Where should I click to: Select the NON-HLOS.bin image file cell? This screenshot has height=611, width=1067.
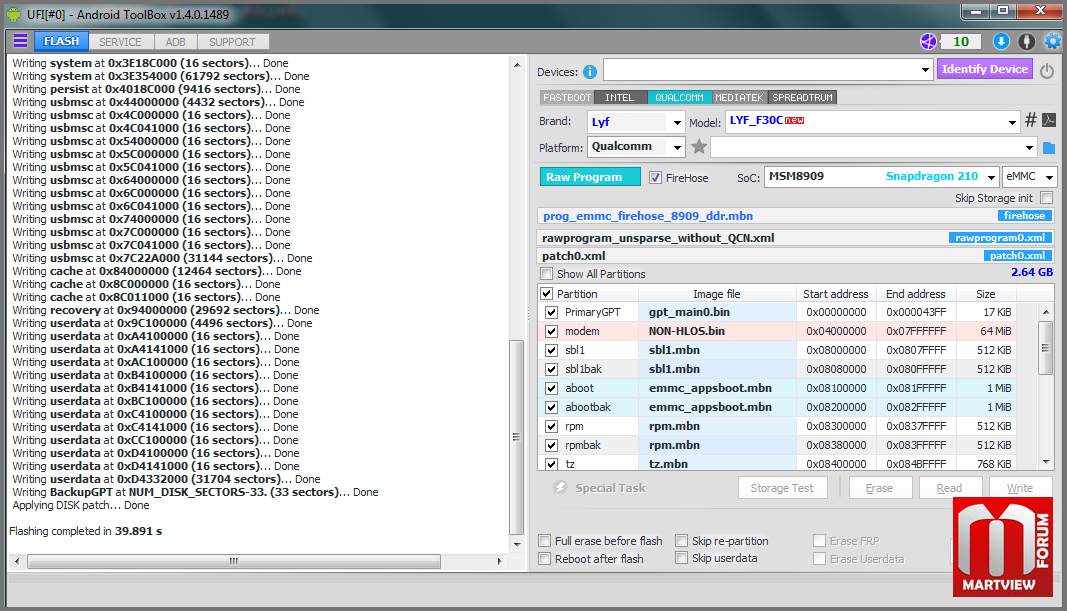click(717, 331)
